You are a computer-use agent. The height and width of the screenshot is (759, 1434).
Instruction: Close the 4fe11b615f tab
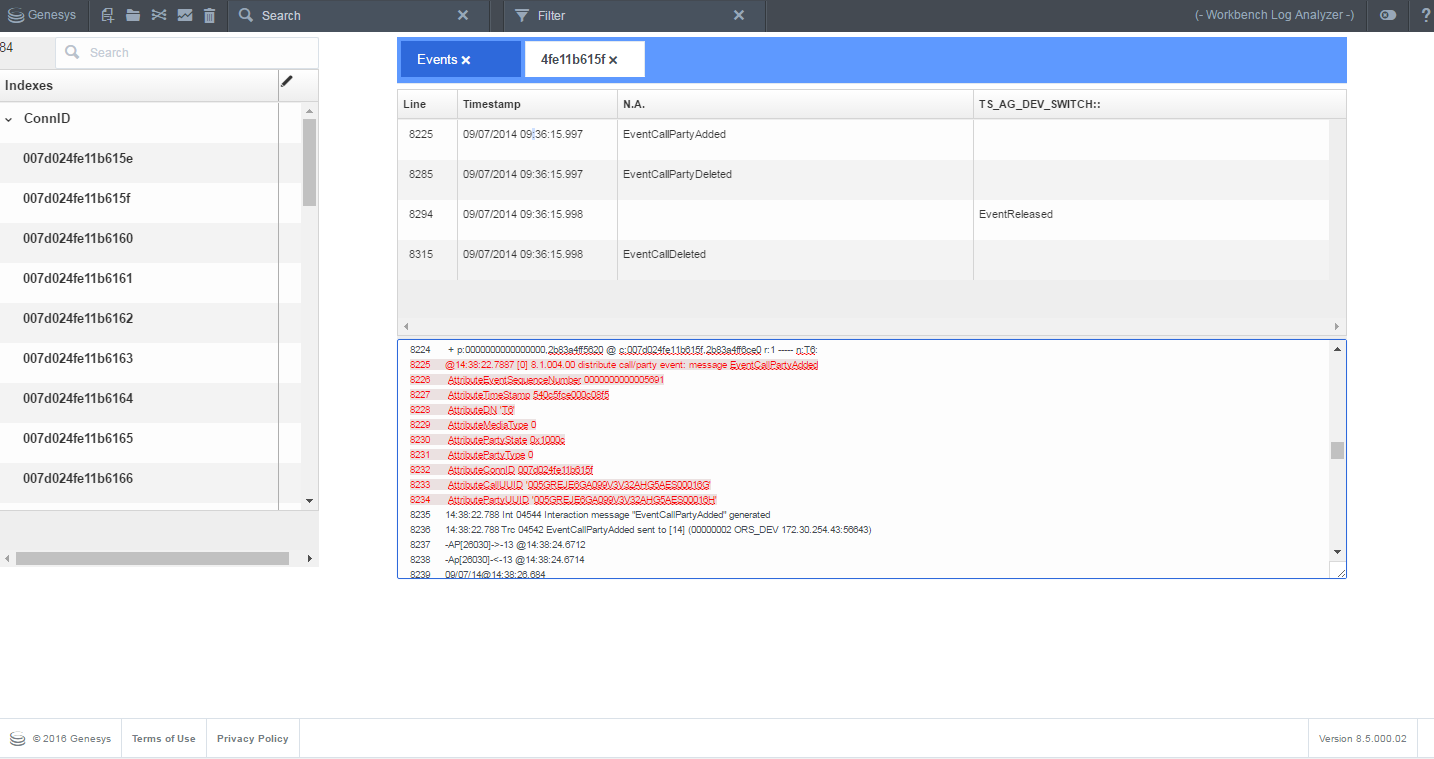pos(613,60)
